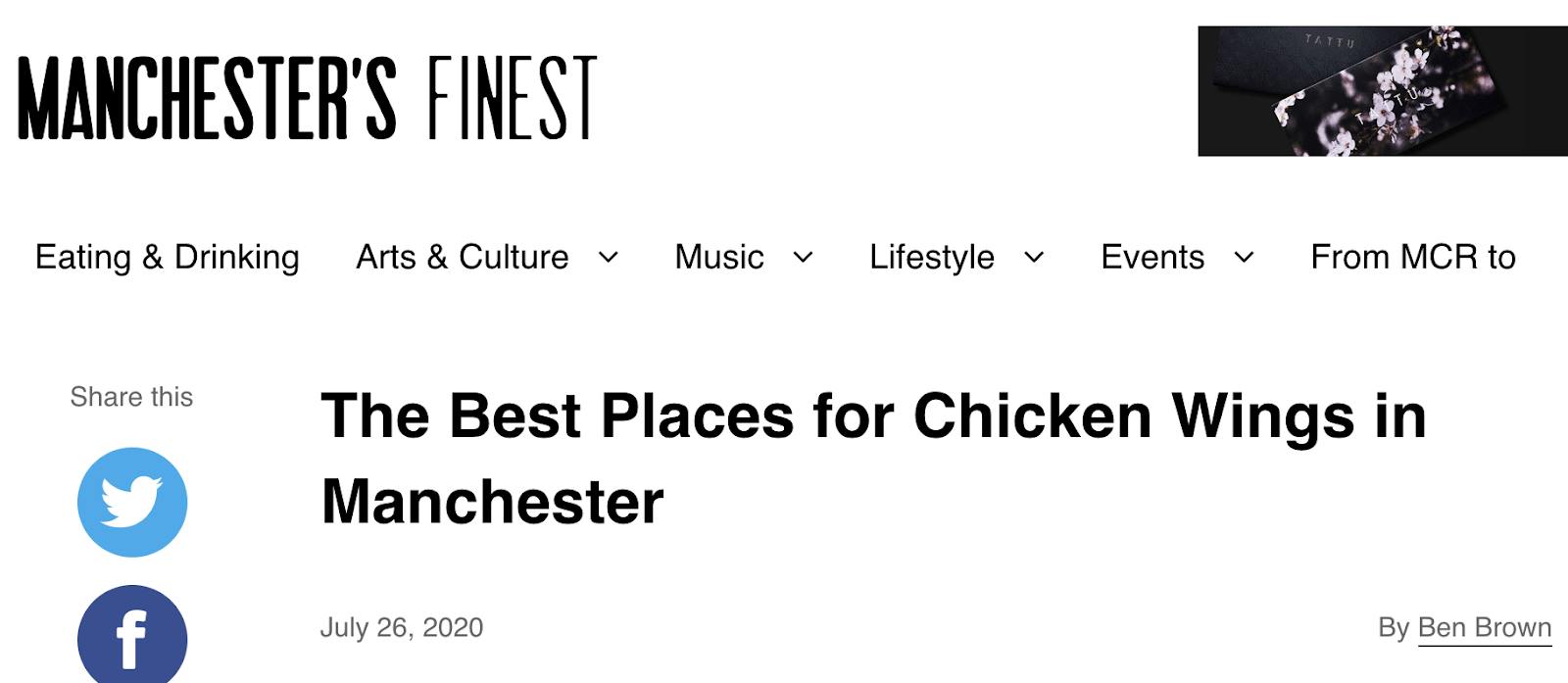
Task: Expand the Arts & Culture chevron
Action: pos(609,258)
